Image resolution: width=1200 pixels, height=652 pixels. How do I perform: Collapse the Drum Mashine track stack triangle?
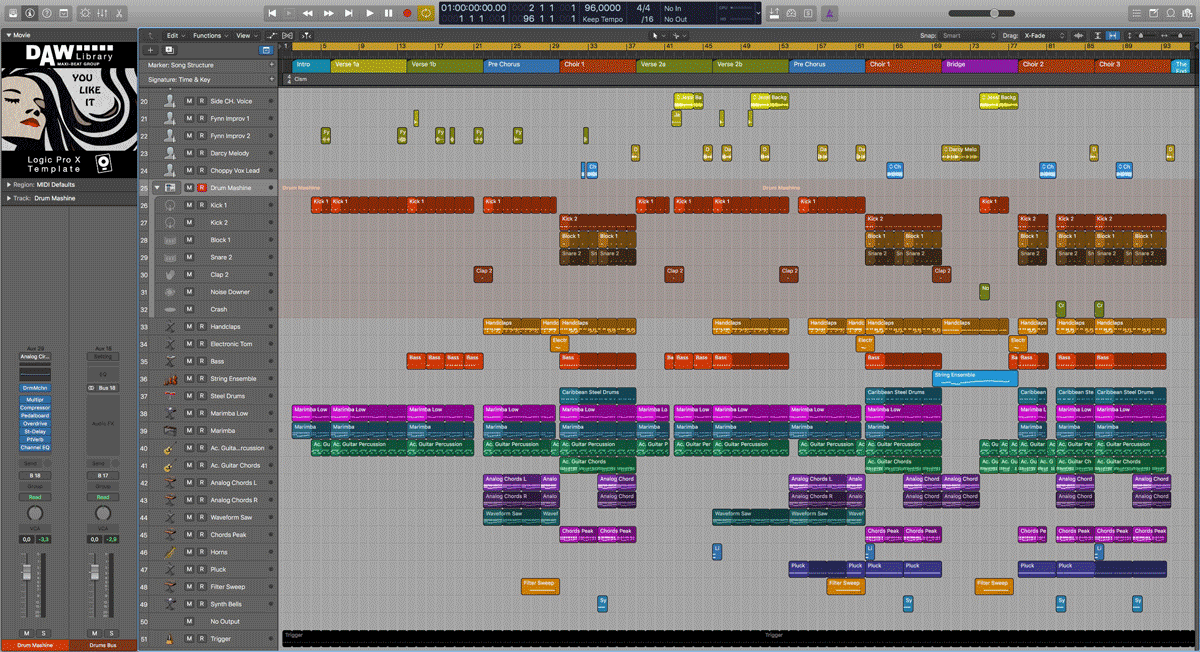157,188
